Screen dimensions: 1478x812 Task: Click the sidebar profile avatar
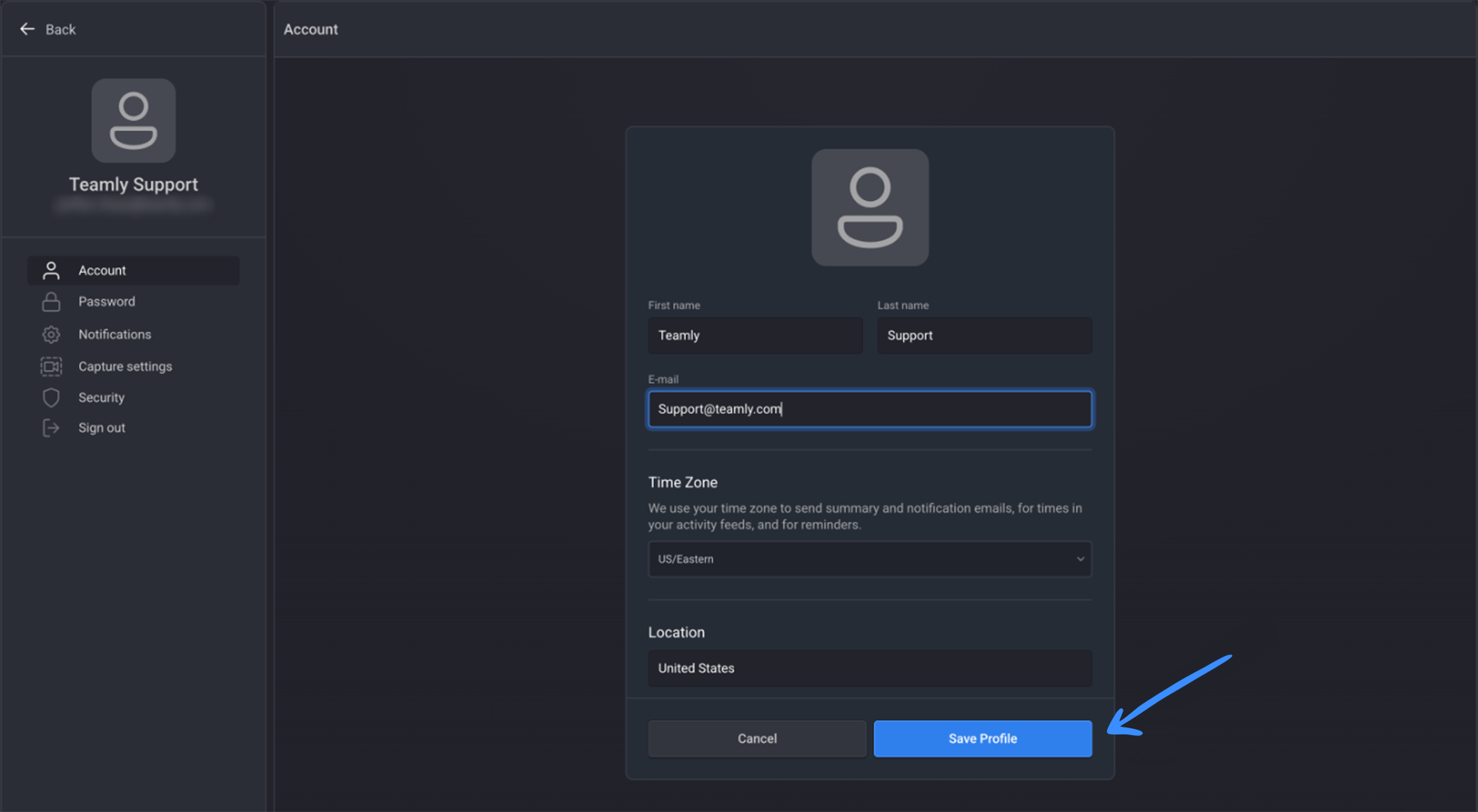[133, 120]
